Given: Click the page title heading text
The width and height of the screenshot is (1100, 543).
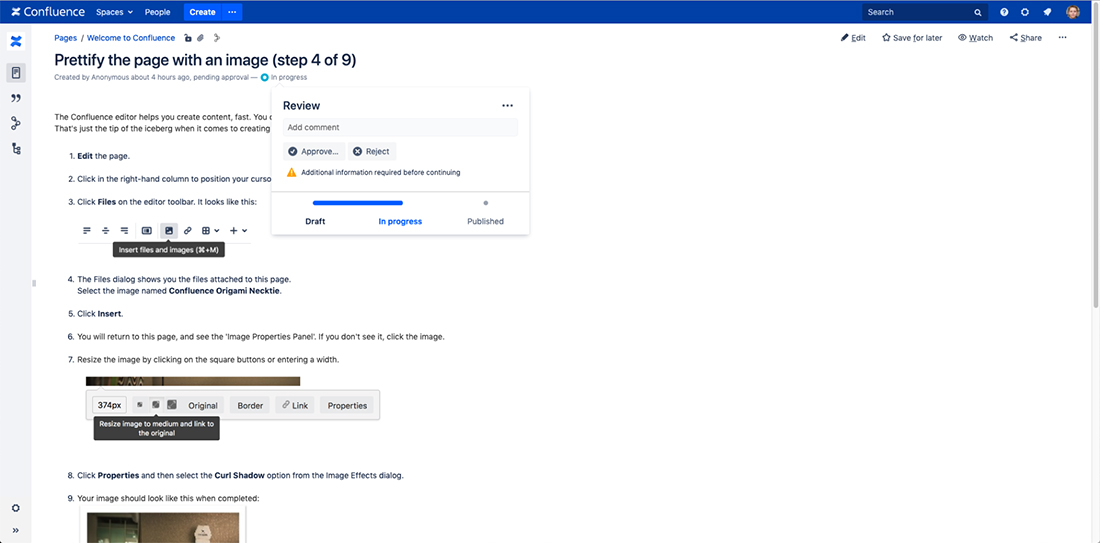Looking at the screenshot, I should tap(206, 60).
